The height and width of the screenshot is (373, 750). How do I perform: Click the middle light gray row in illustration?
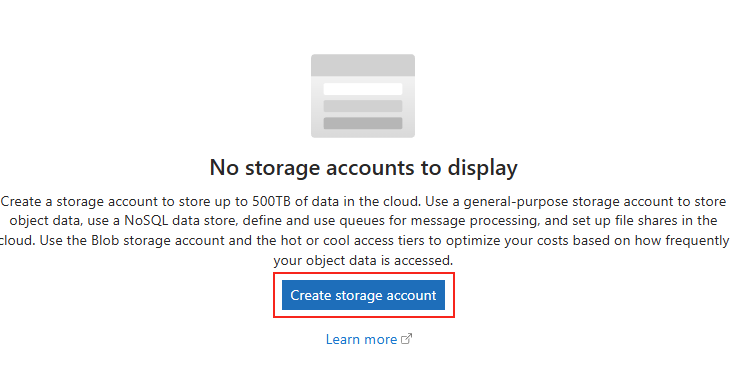[x=363, y=106]
